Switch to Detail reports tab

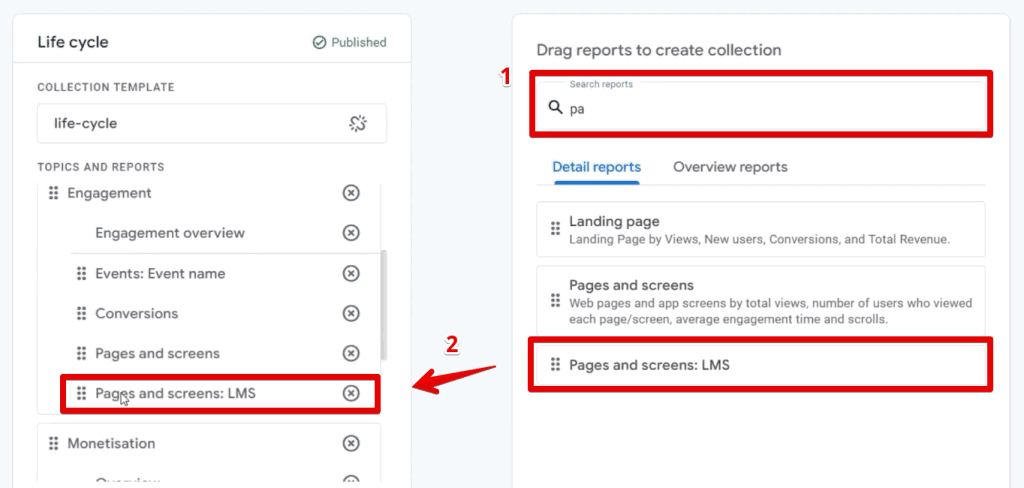click(596, 167)
